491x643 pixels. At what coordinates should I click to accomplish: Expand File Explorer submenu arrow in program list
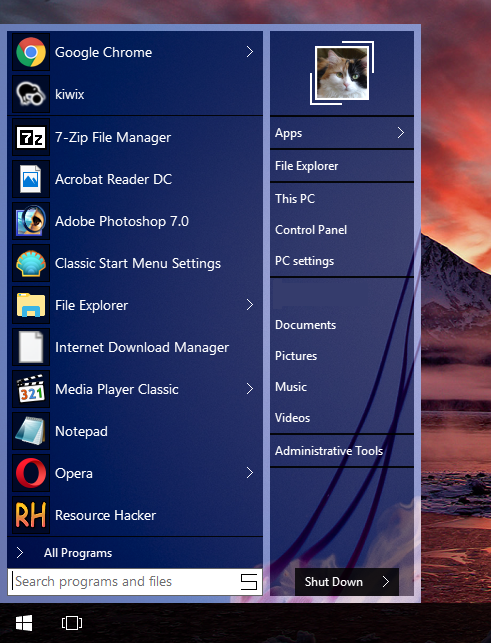(249, 305)
